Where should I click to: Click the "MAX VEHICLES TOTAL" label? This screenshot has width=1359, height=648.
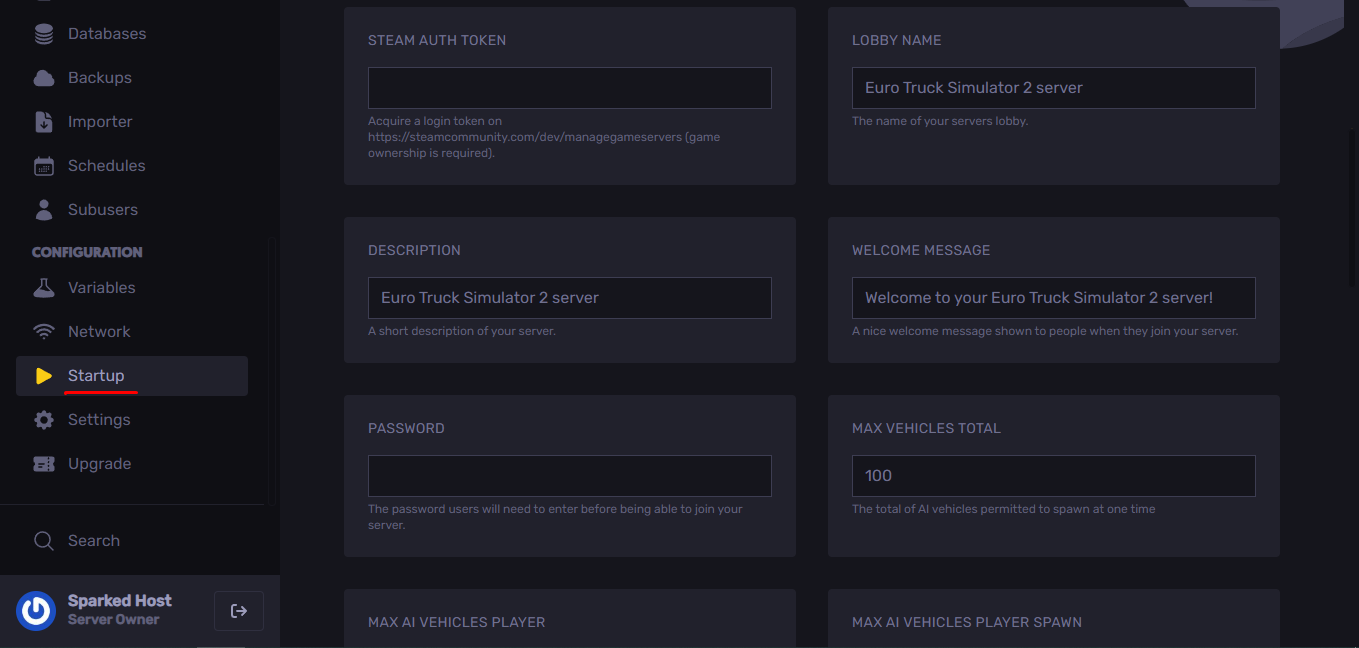click(926, 429)
